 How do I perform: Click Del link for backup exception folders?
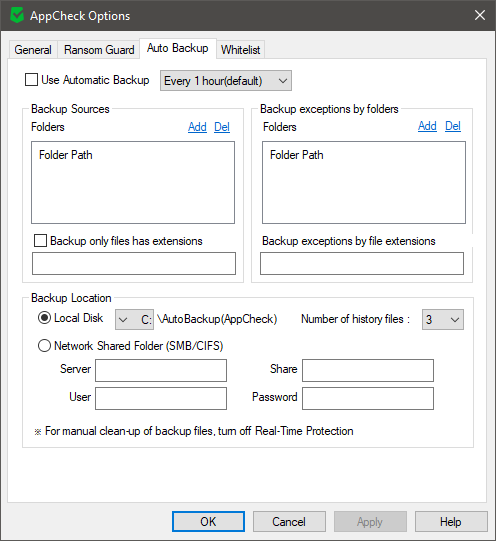[x=453, y=126]
